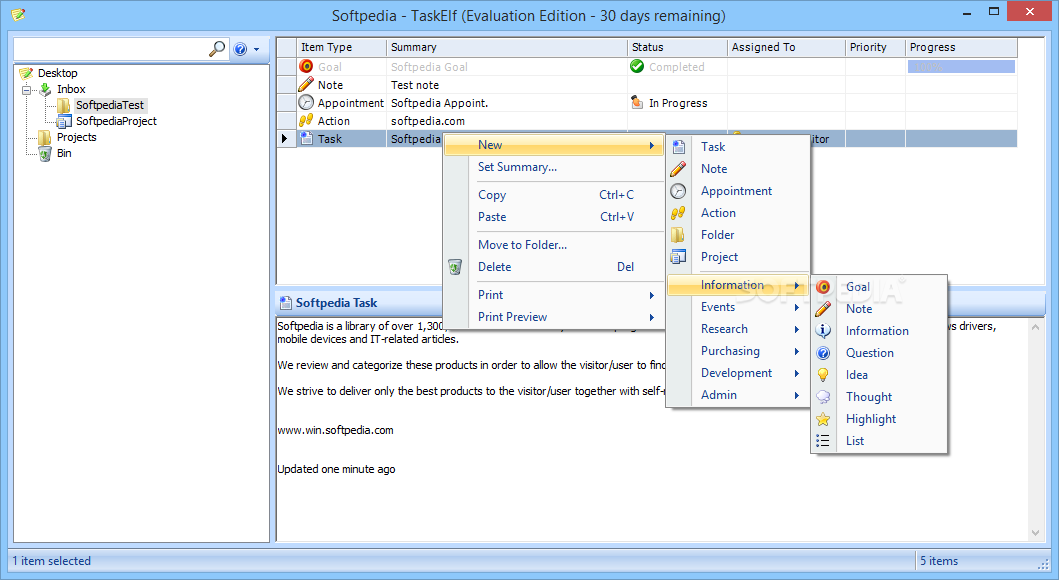Click the In Progress status icon
1059x580 pixels.
637,103
